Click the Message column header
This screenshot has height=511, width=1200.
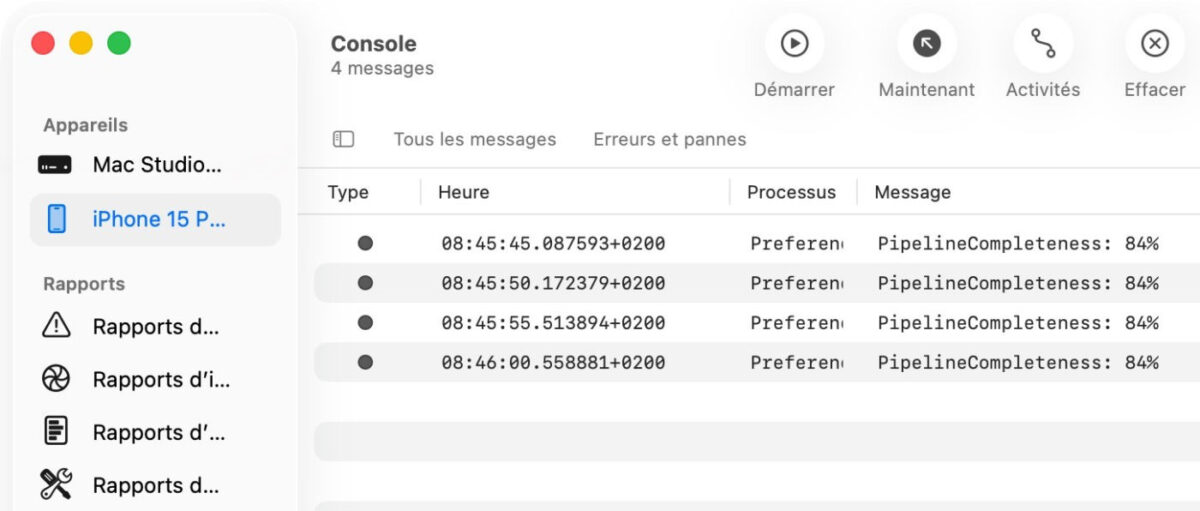(x=912, y=192)
